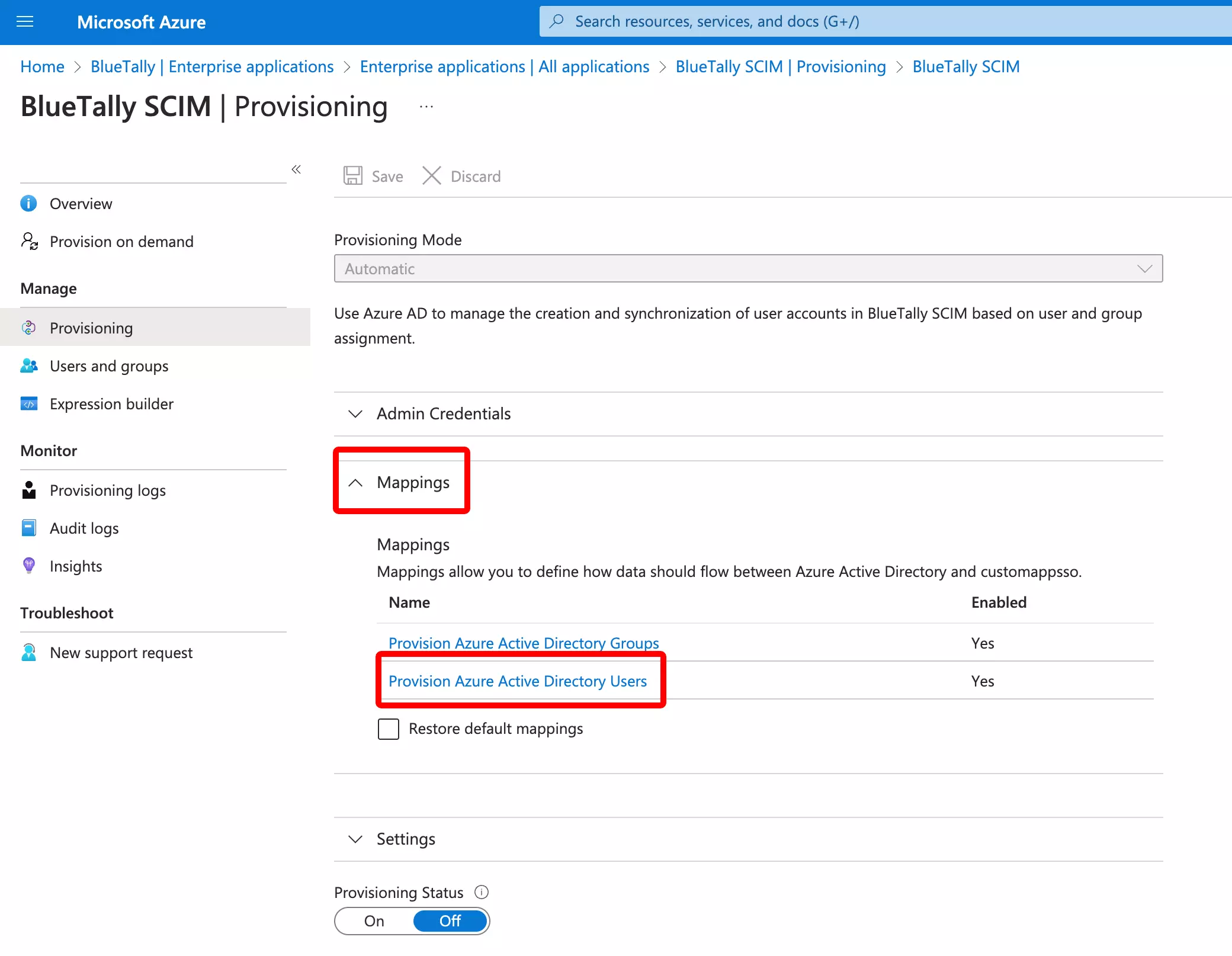Click the Provision on demand icon
Screen dimensions: 1232x956
pos(29,241)
